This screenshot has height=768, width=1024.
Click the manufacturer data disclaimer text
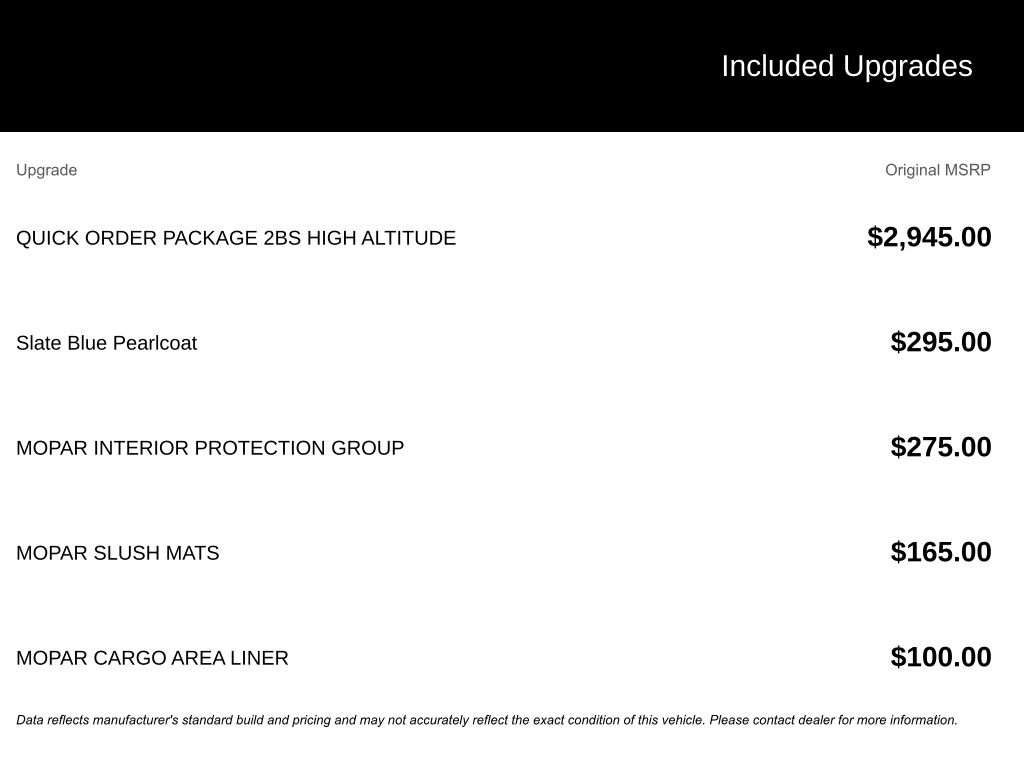coord(487,720)
